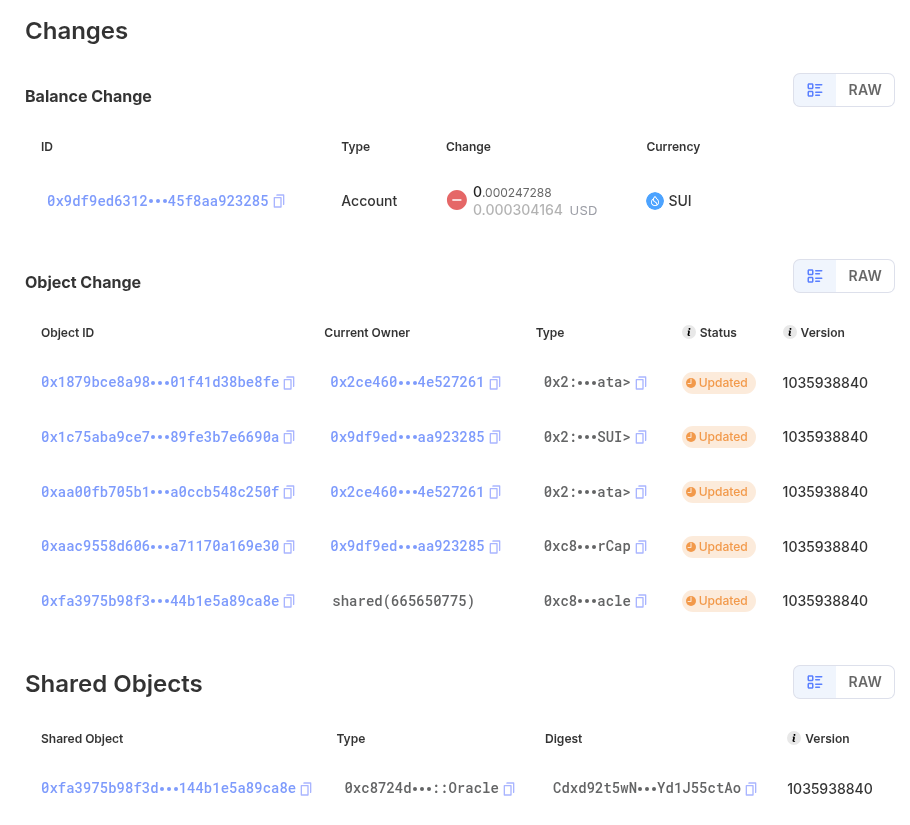Open object 0xaac9558d606•••a71170a169e30

[x=160, y=547]
